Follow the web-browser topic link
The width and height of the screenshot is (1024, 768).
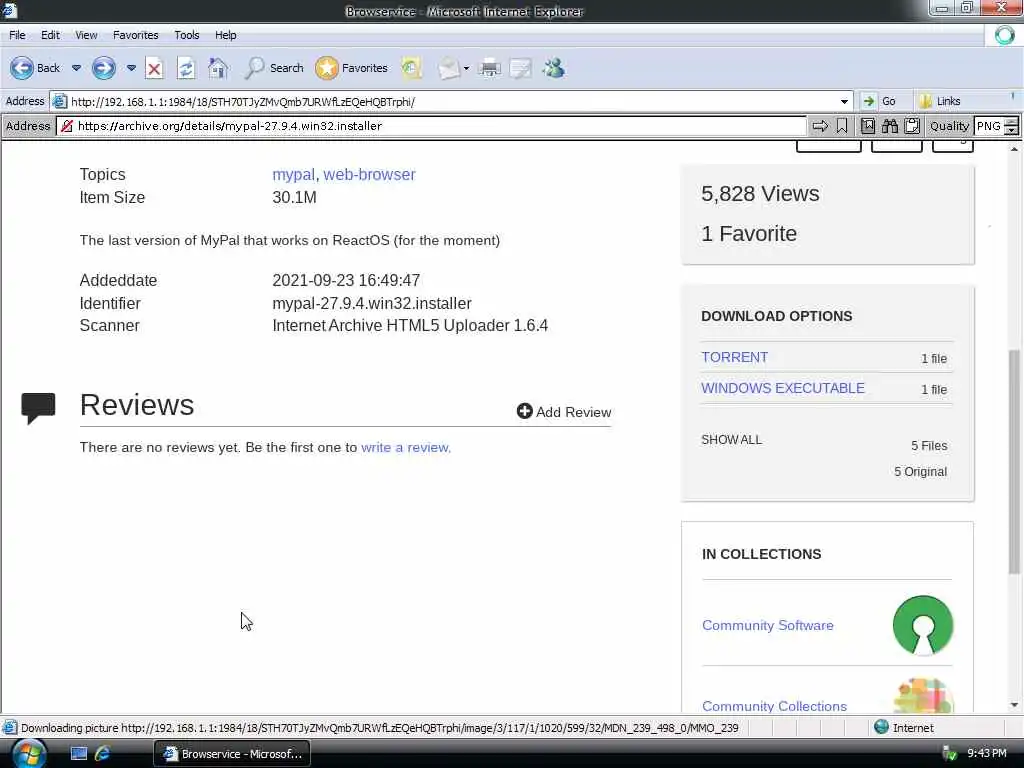[x=370, y=174]
